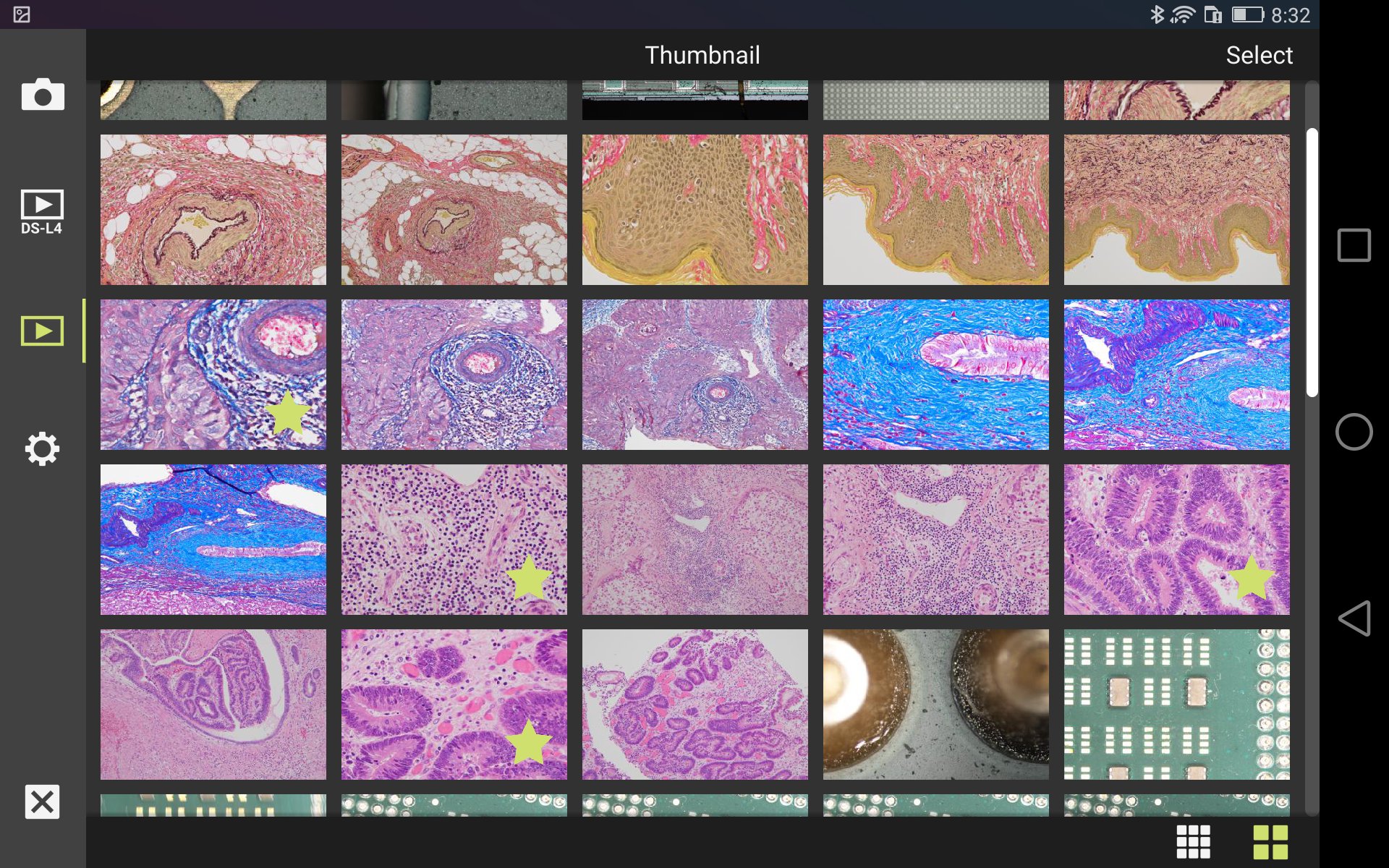This screenshot has width=1389, height=868.
Task: Tap the battery status icon
Action: coord(1247,14)
